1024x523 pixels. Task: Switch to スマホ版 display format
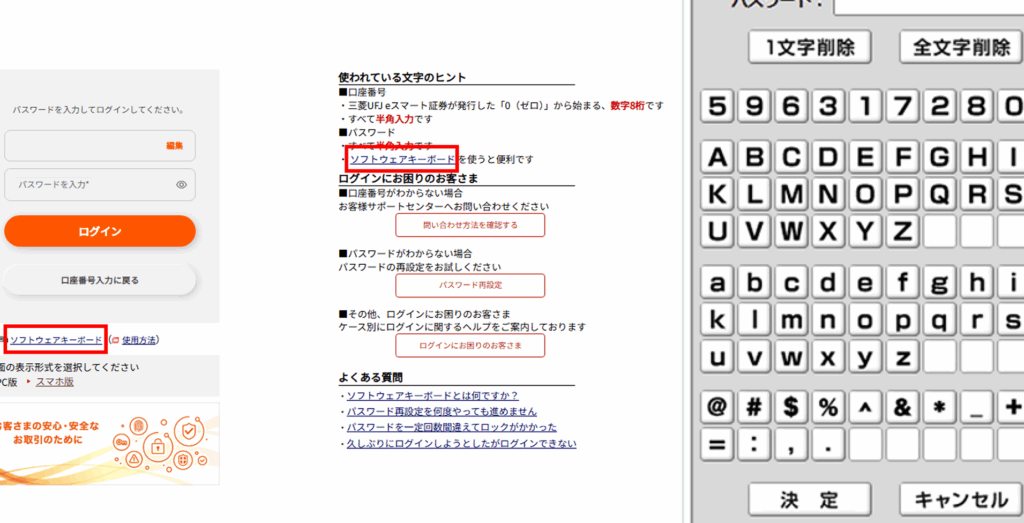click(x=56, y=382)
